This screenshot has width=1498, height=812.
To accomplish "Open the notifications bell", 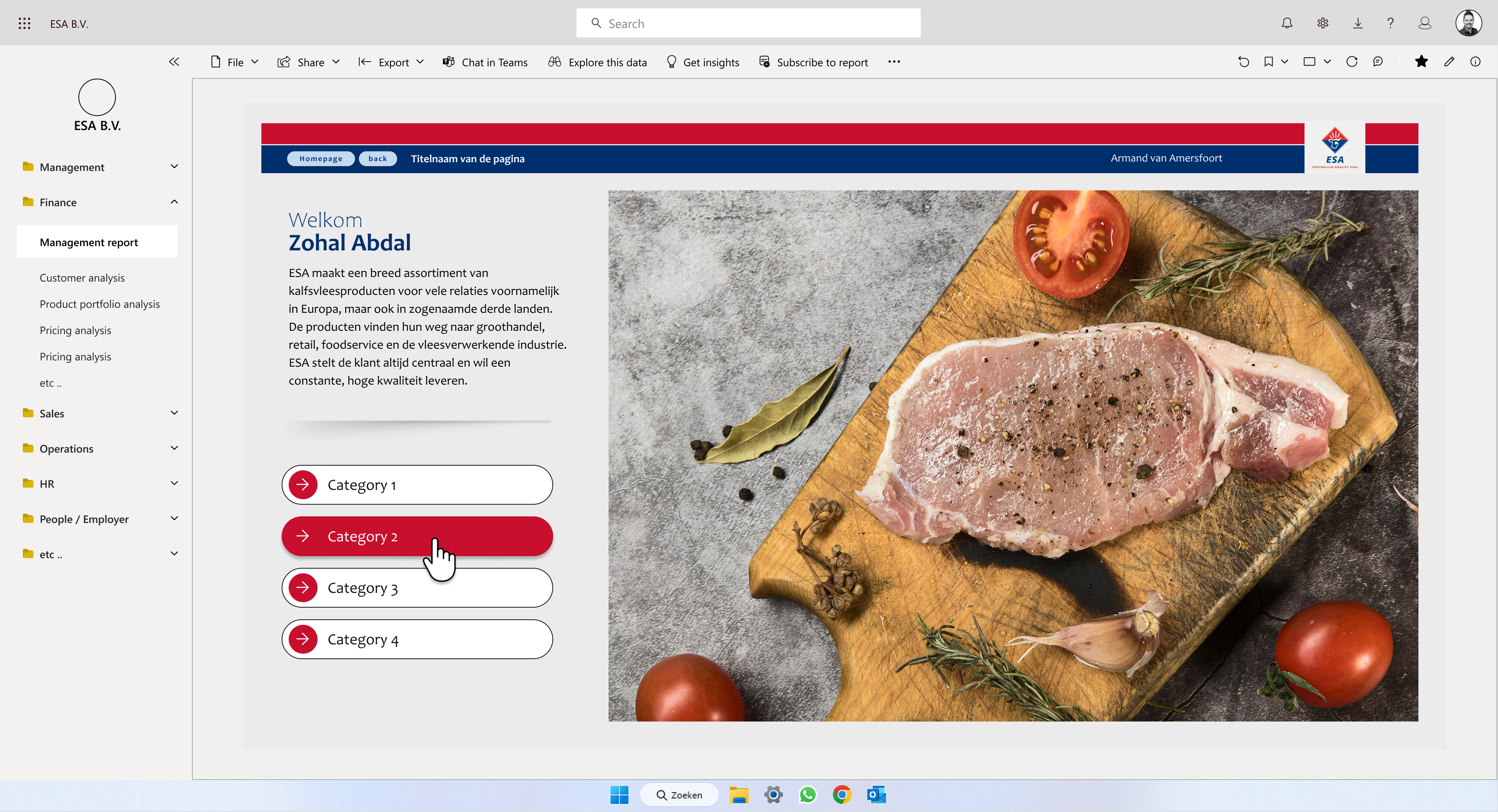I will pos(1286,23).
